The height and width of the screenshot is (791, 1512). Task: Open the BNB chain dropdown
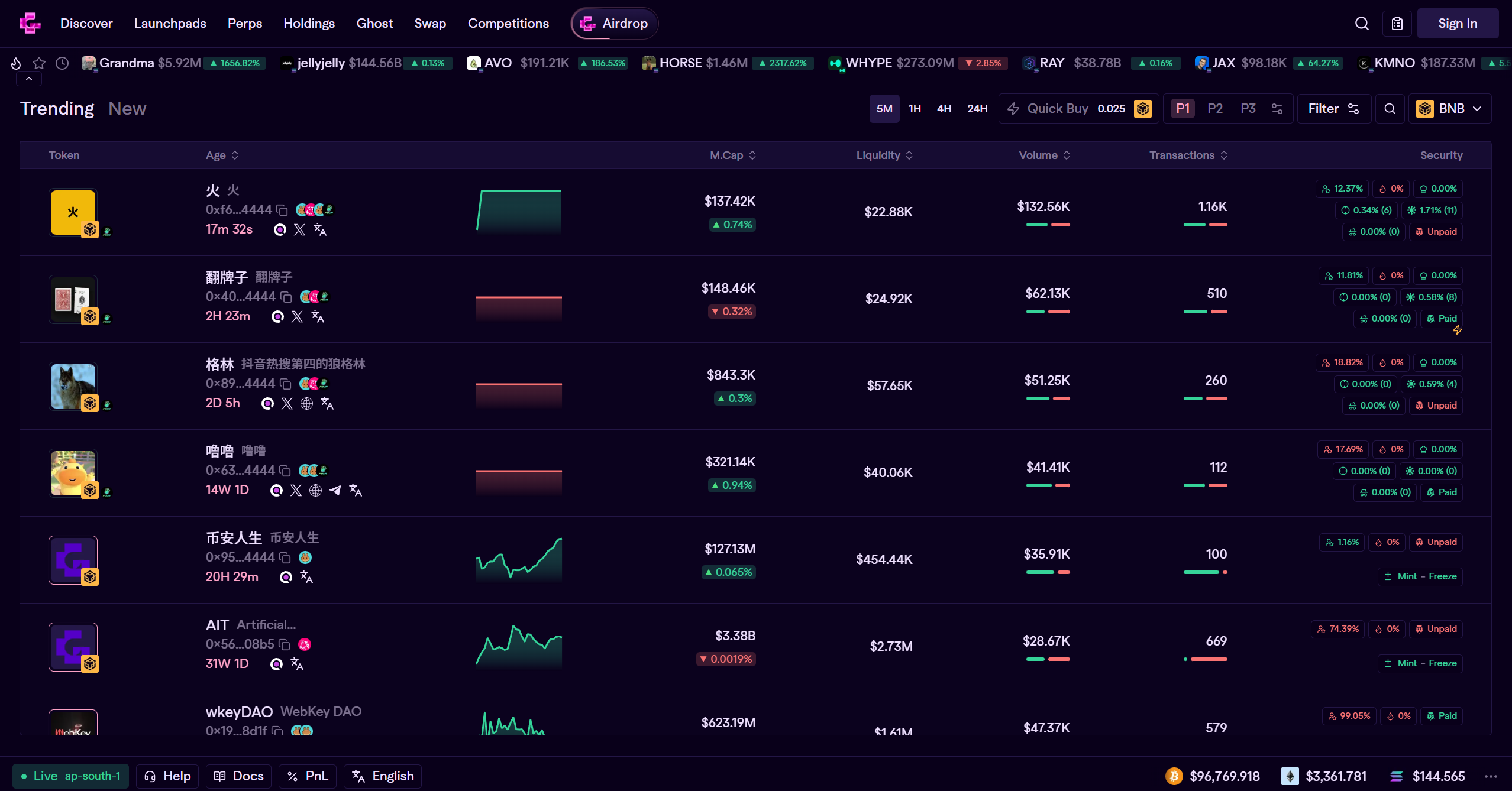1449,109
